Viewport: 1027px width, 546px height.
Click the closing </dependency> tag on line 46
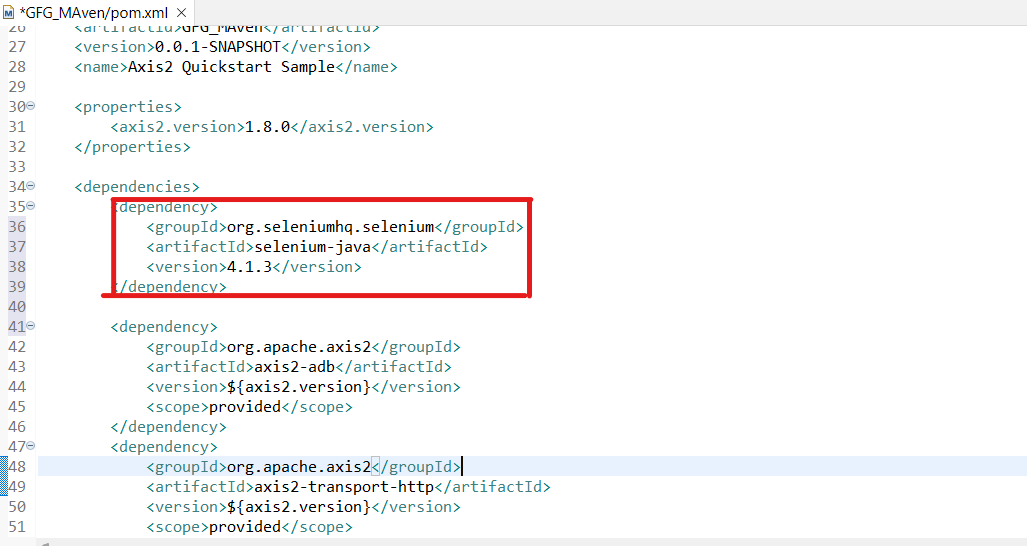[x=168, y=427]
